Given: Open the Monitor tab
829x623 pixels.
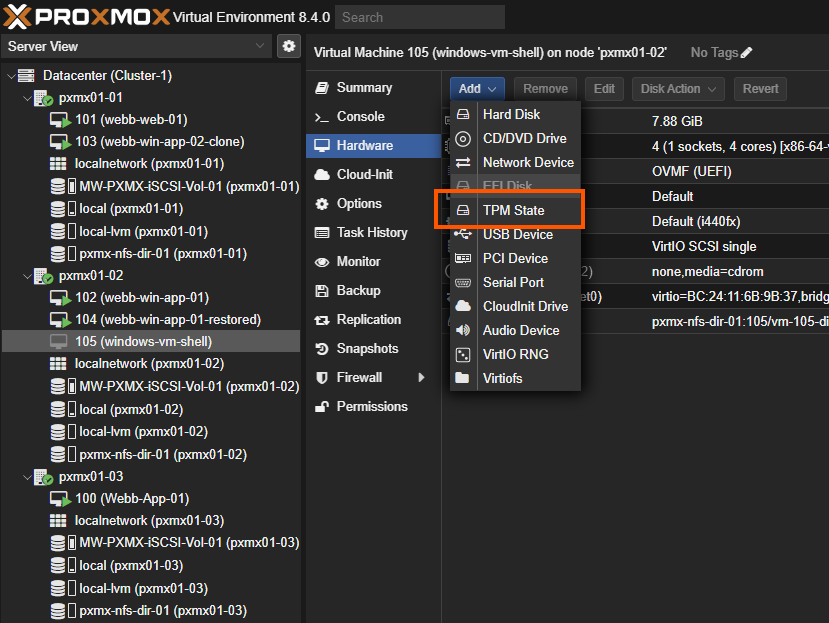Looking at the screenshot, I should click(373, 262).
